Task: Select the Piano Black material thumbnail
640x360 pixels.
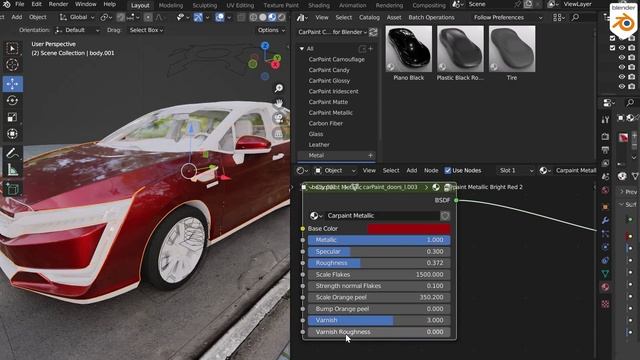Action: coord(409,49)
